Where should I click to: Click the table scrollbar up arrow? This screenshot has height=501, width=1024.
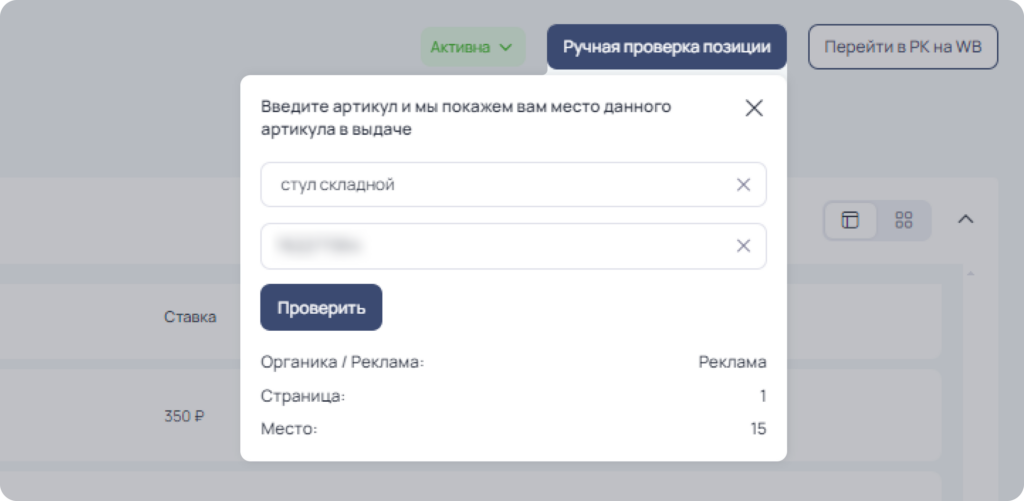pyautogui.click(x=970, y=274)
